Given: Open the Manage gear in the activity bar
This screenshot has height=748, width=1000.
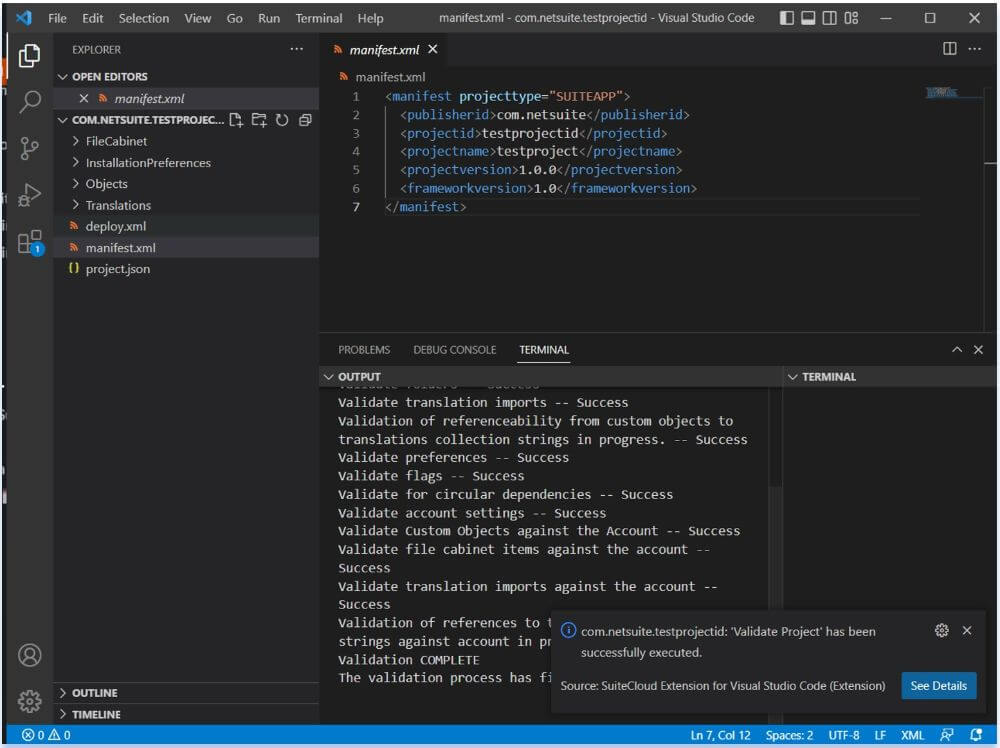Looking at the screenshot, I should (29, 700).
